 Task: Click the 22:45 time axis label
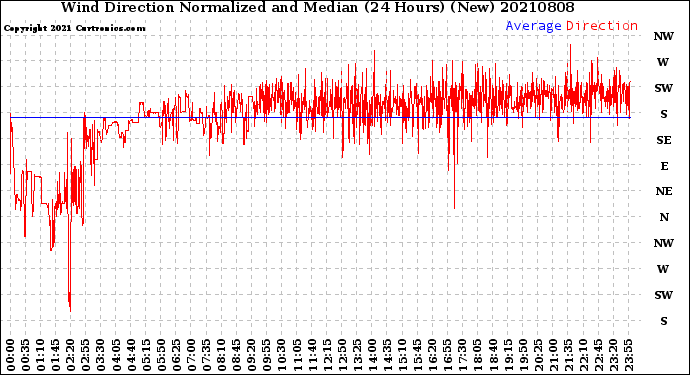(x=598, y=355)
